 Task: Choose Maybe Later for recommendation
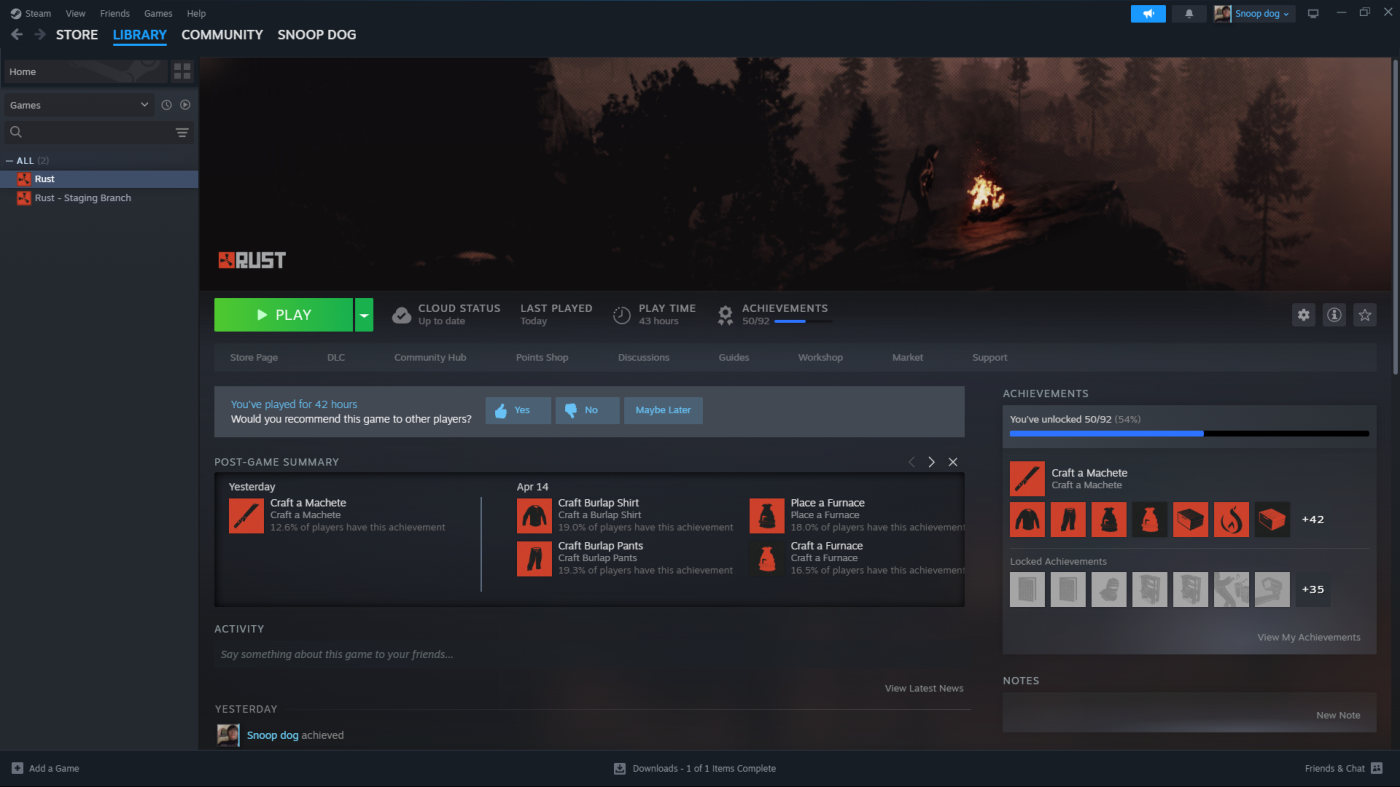tap(663, 410)
